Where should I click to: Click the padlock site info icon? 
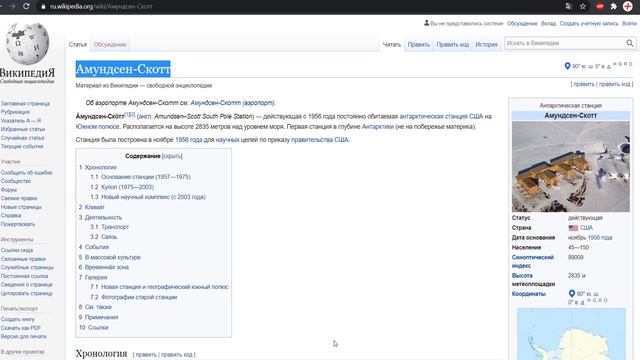[x=43, y=7]
